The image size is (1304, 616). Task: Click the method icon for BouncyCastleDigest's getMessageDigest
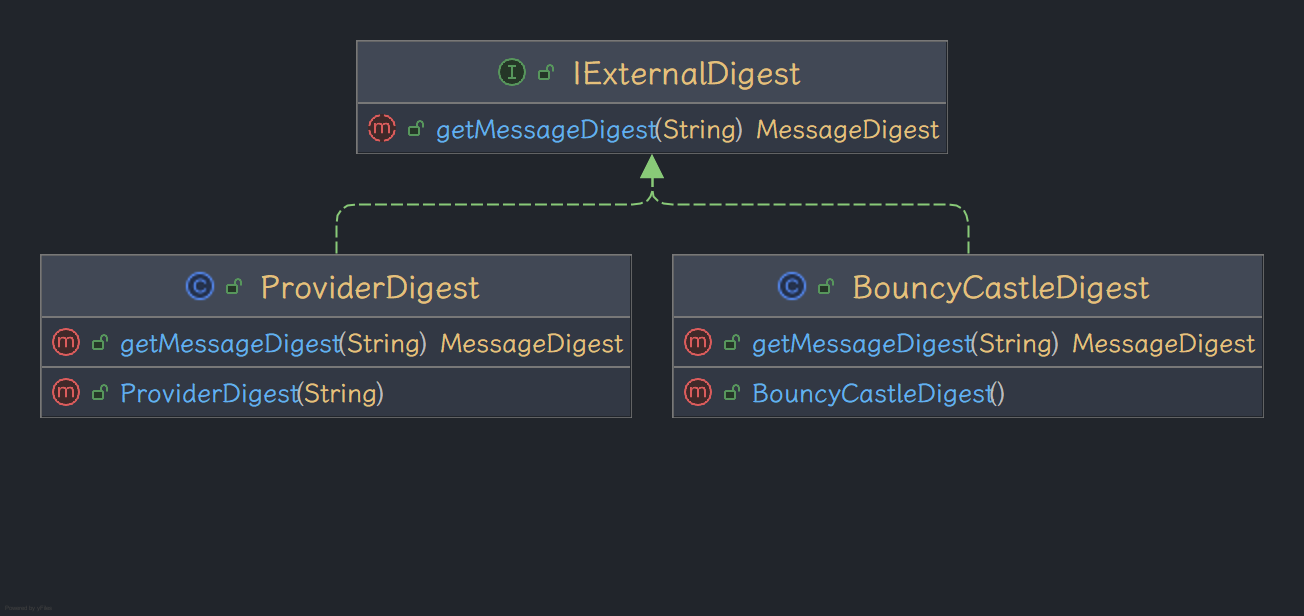tap(698, 343)
